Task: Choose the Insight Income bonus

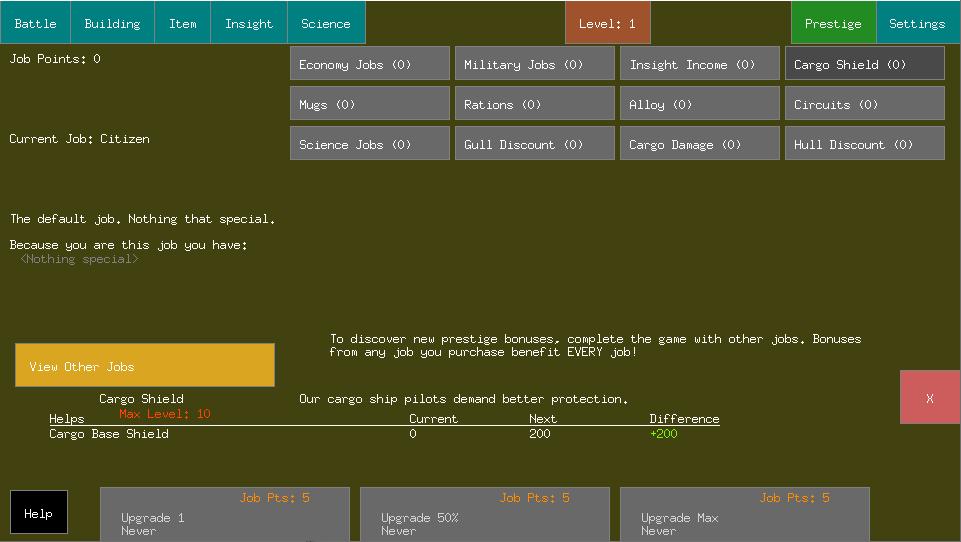Action: click(x=700, y=63)
